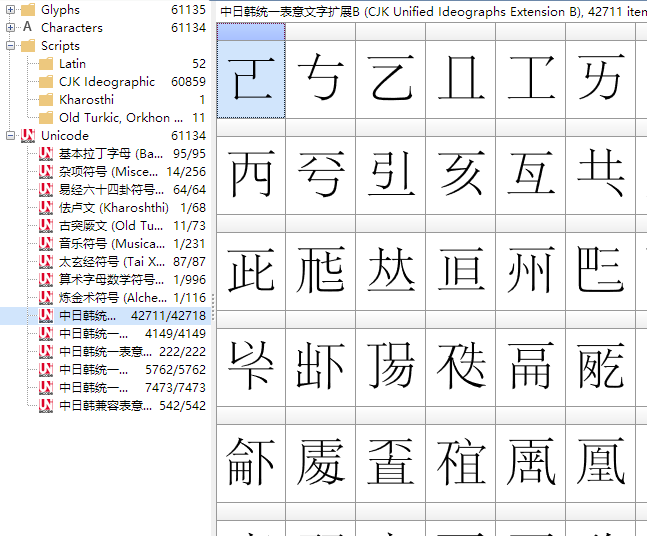The height and width of the screenshot is (536, 647).
Task: Click the 炼金术符号 (Alchemical) block icon
Action: (x=45, y=298)
